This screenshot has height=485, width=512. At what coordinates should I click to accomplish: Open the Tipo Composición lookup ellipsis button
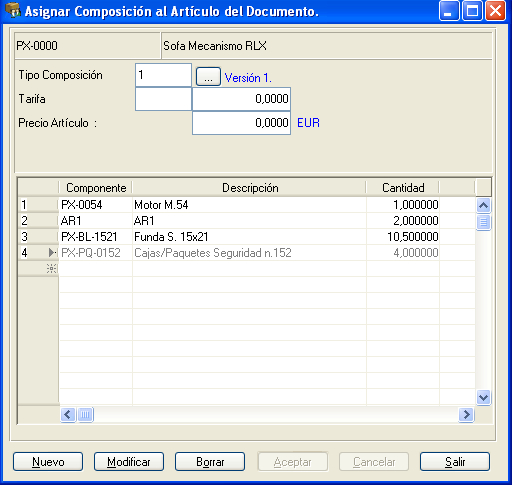[208, 77]
